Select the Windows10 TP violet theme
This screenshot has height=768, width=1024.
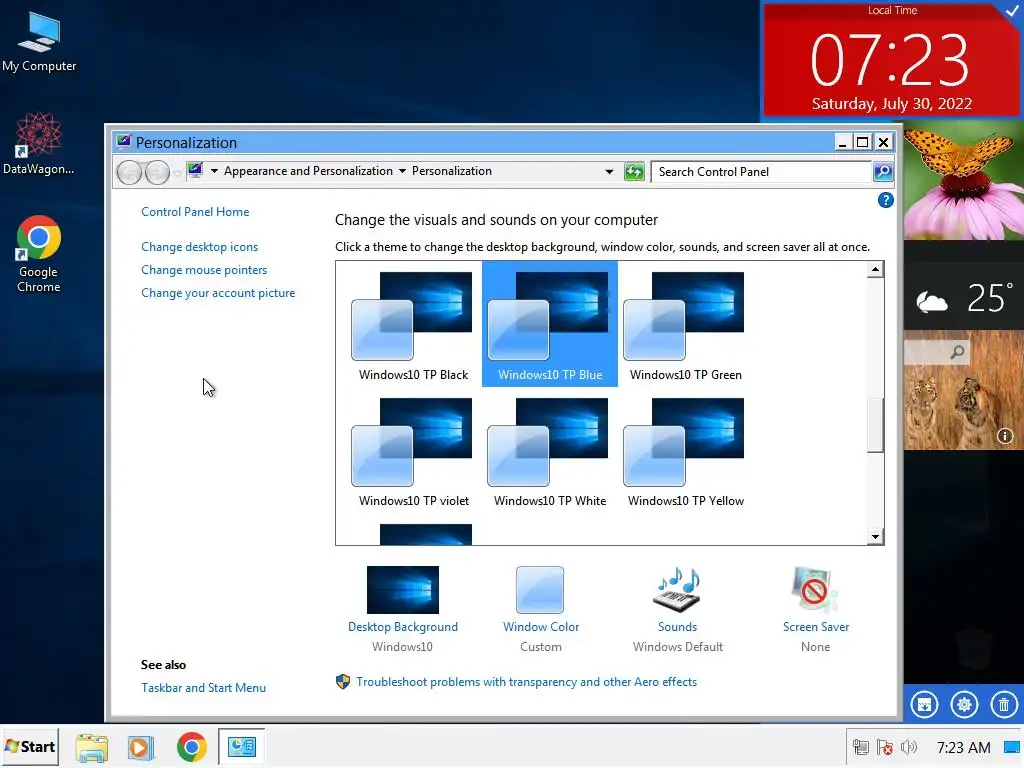[413, 451]
